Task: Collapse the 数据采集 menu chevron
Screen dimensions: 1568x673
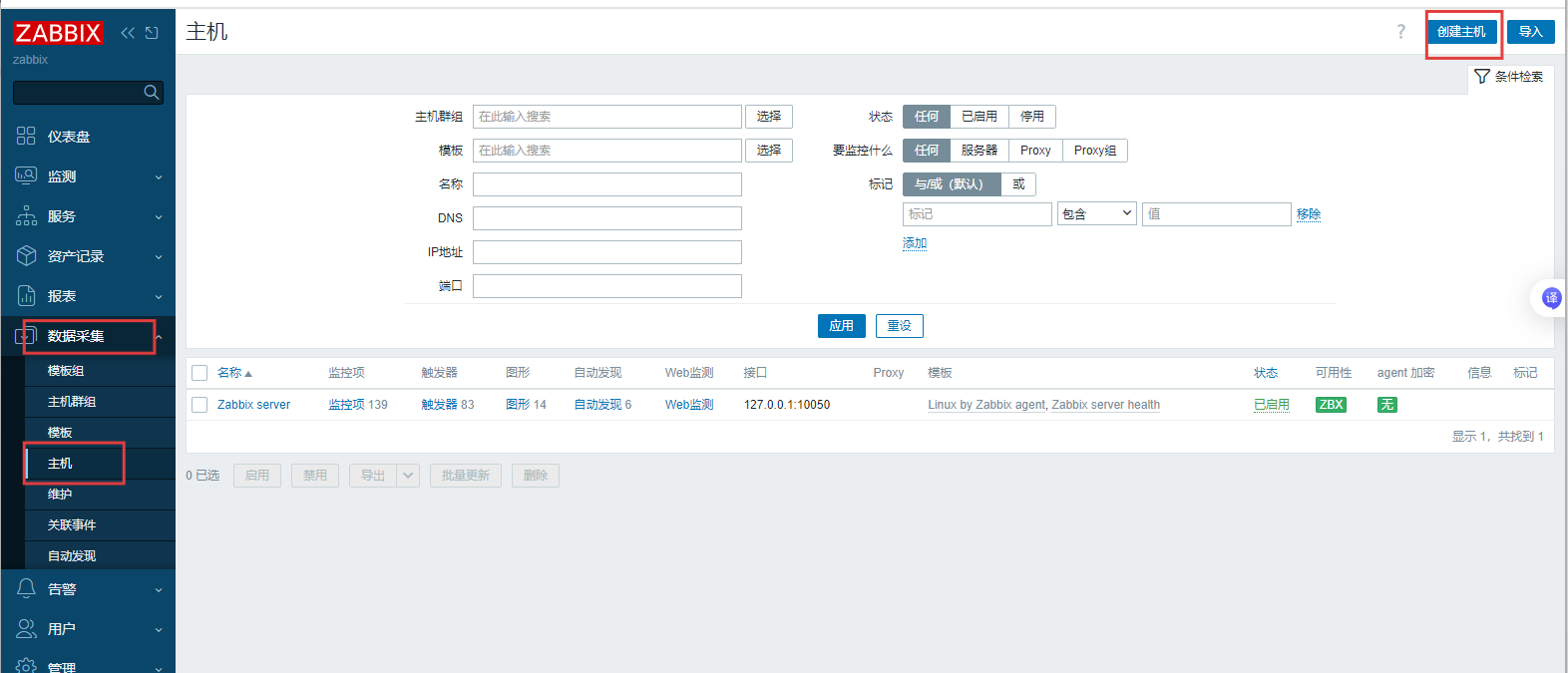Action: [x=159, y=337]
